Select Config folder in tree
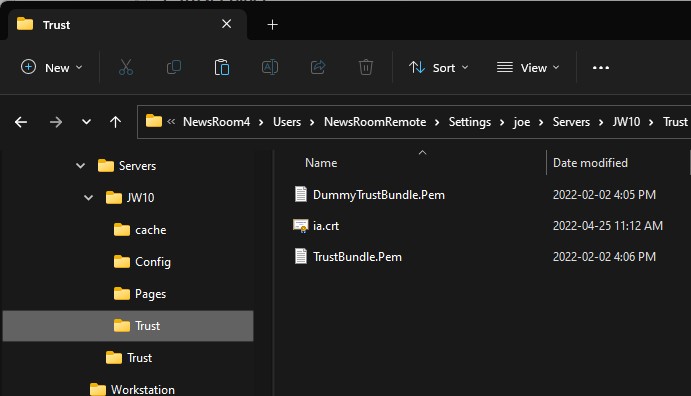 [x=142, y=262]
